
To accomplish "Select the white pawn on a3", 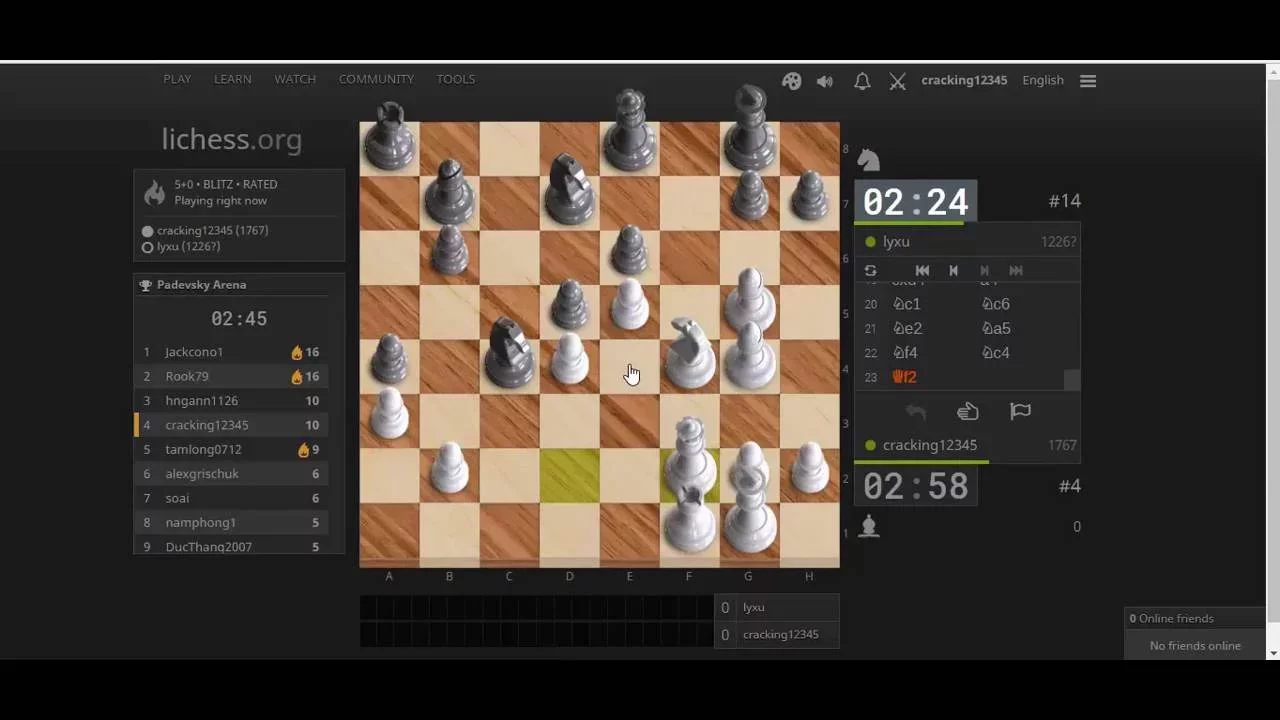I will coord(389,414).
